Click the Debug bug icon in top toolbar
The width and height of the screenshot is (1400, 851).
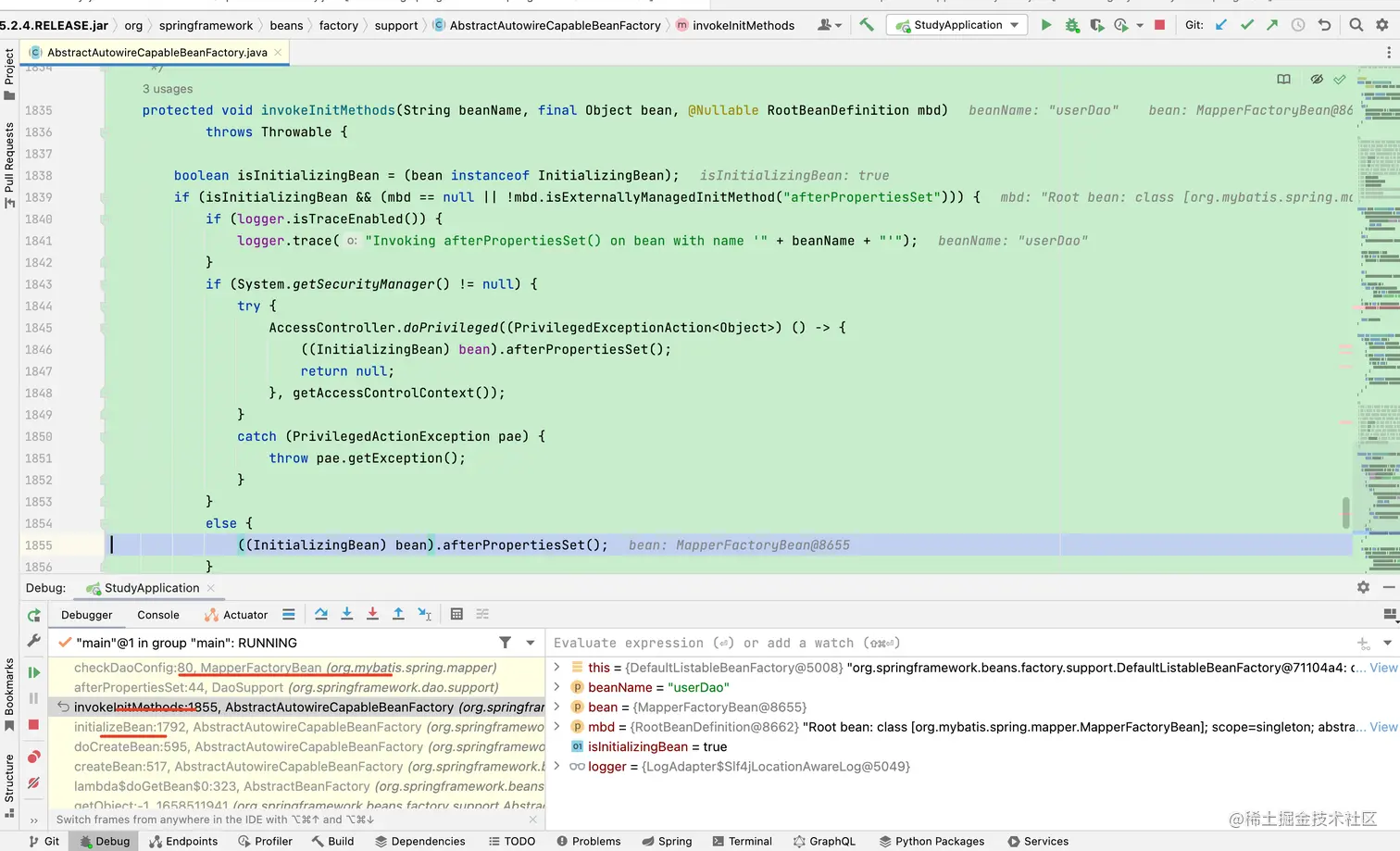coord(1072,25)
